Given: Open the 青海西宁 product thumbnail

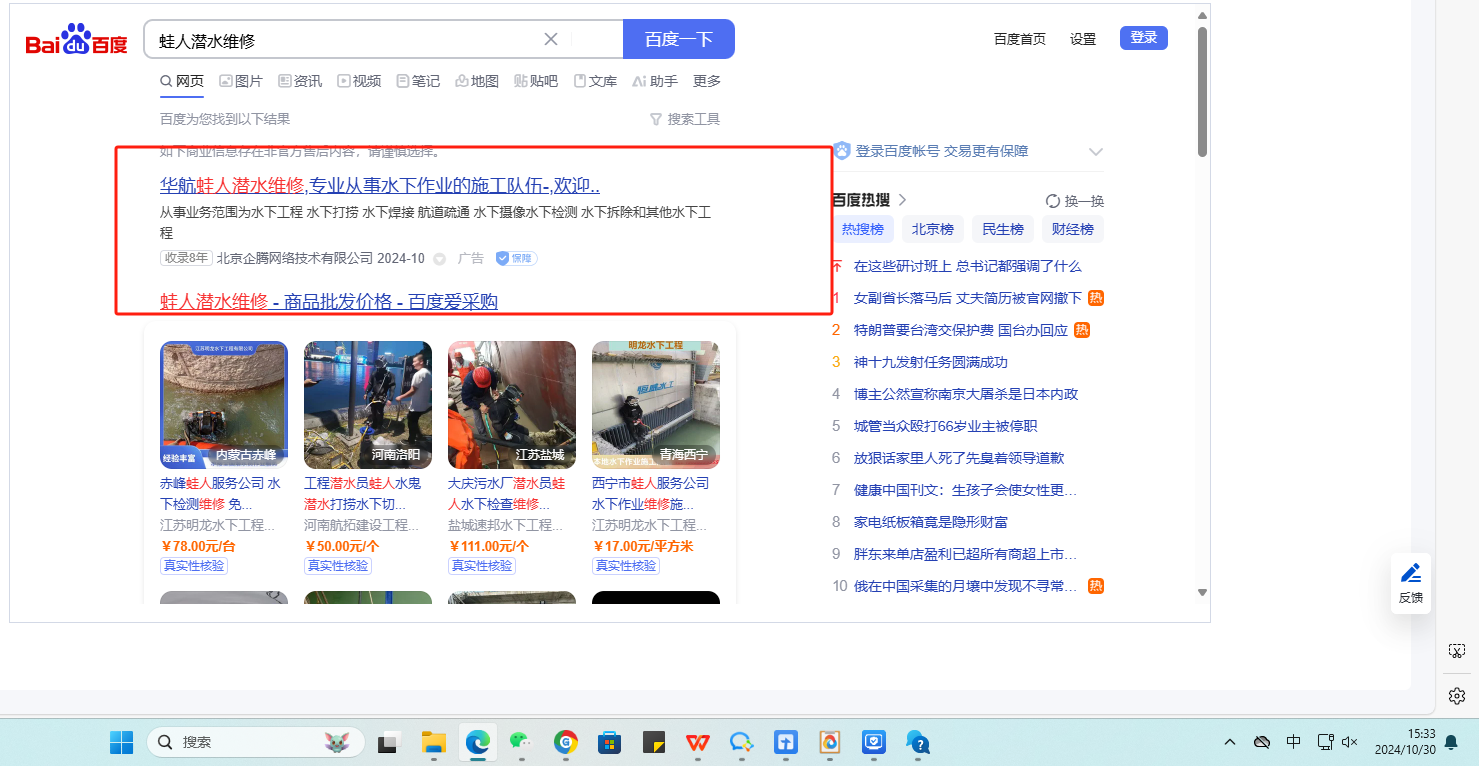Looking at the screenshot, I should (656, 405).
